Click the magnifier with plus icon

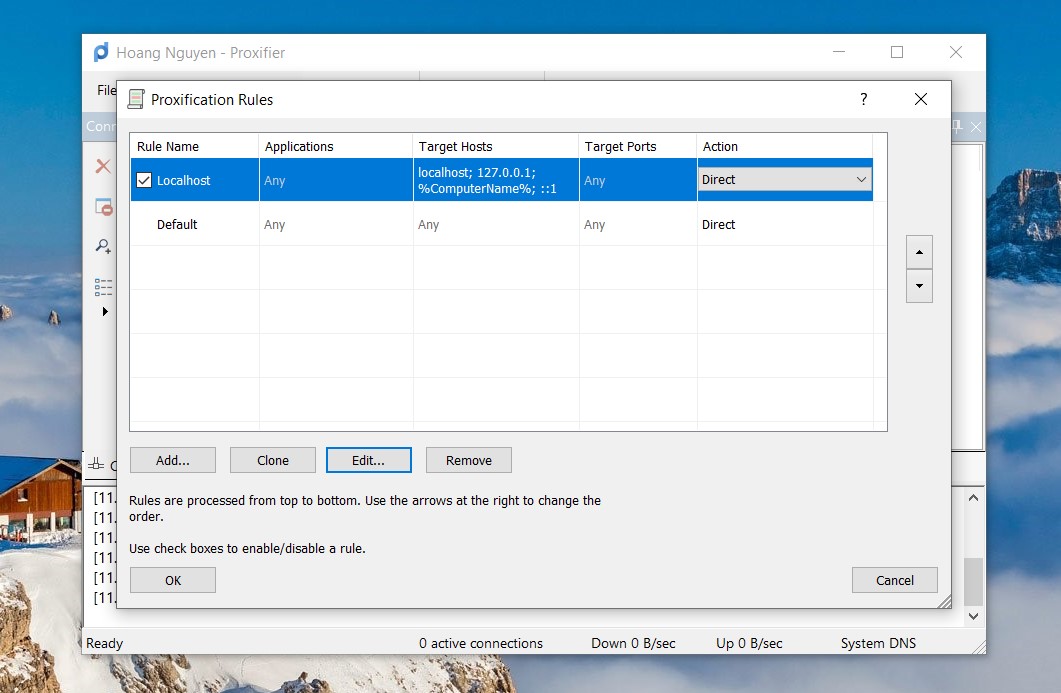103,246
